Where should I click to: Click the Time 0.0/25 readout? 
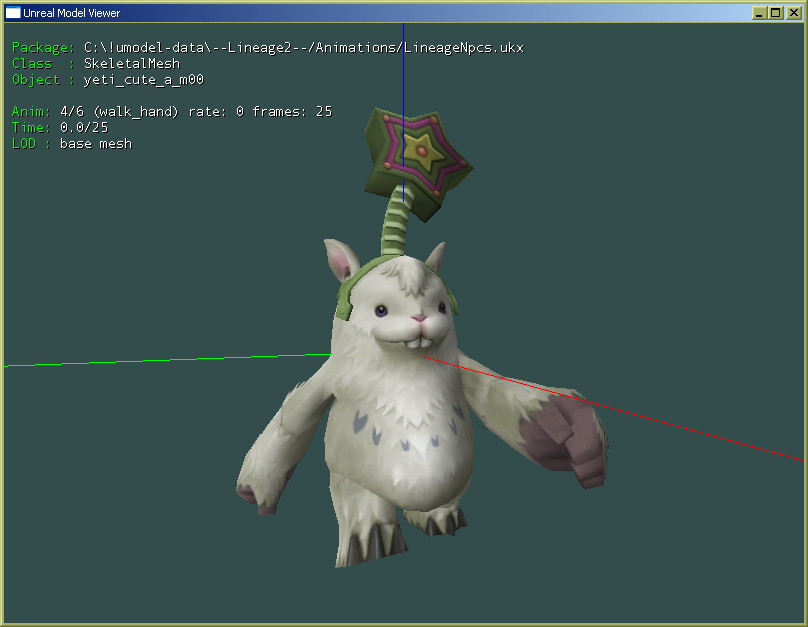[x=60, y=127]
